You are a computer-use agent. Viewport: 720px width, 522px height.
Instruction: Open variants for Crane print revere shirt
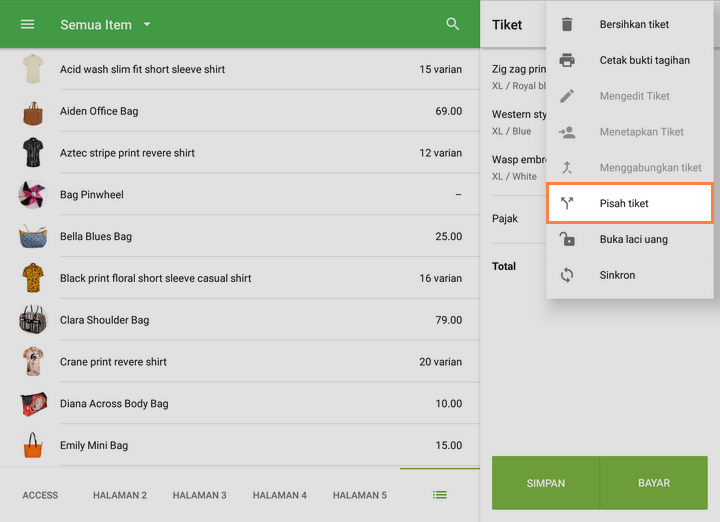[240, 362]
